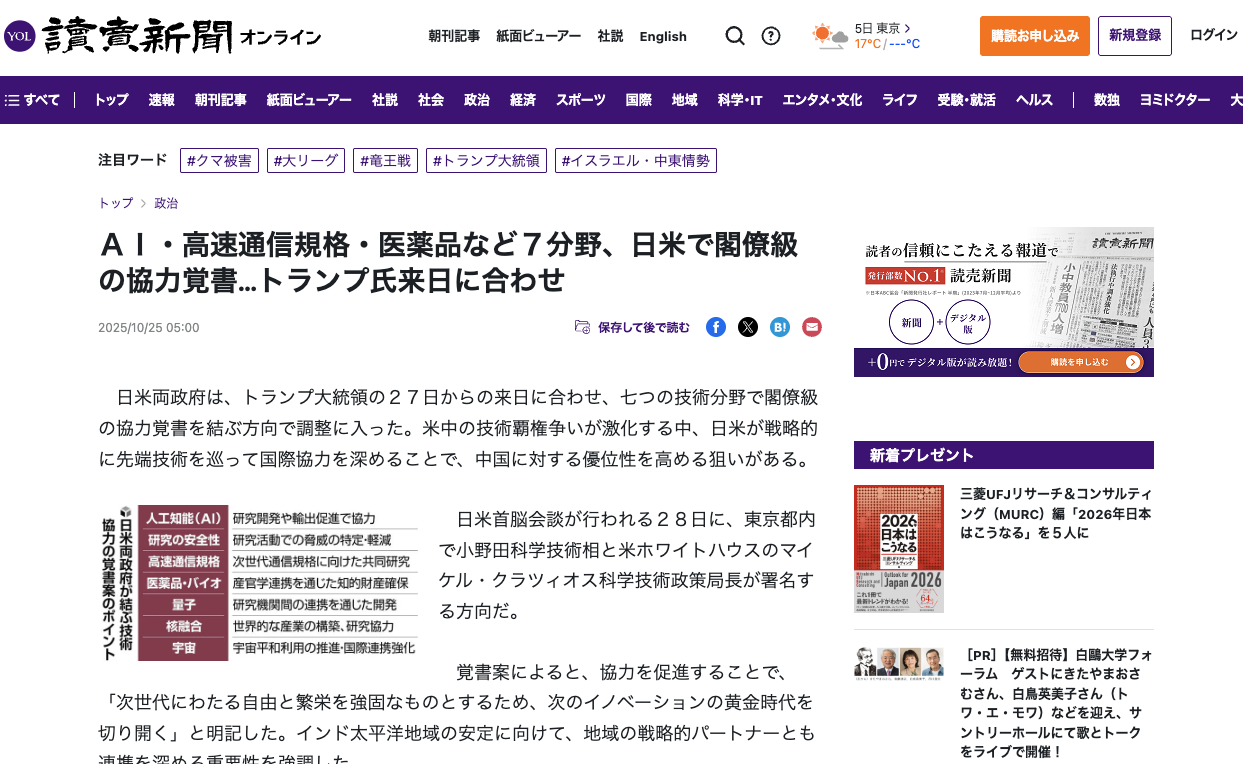Share article by email icon

point(812,327)
